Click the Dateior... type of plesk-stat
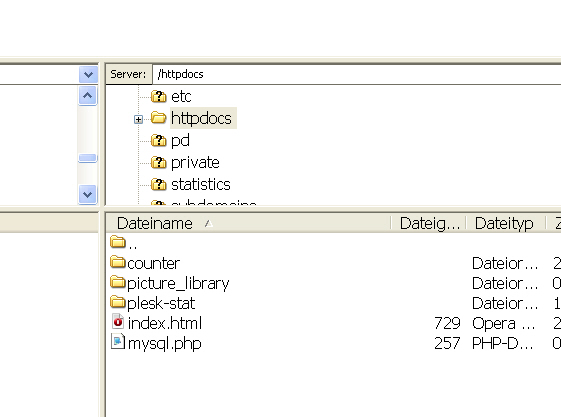The width and height of the screenshot is (561, 417). [x=505, y=304]
